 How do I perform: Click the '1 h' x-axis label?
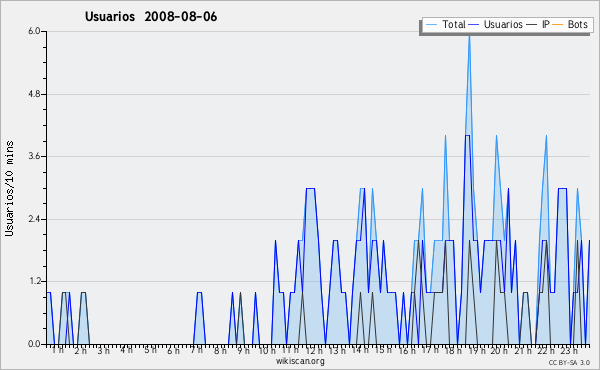pyautogui.click(x=57, y=350)
